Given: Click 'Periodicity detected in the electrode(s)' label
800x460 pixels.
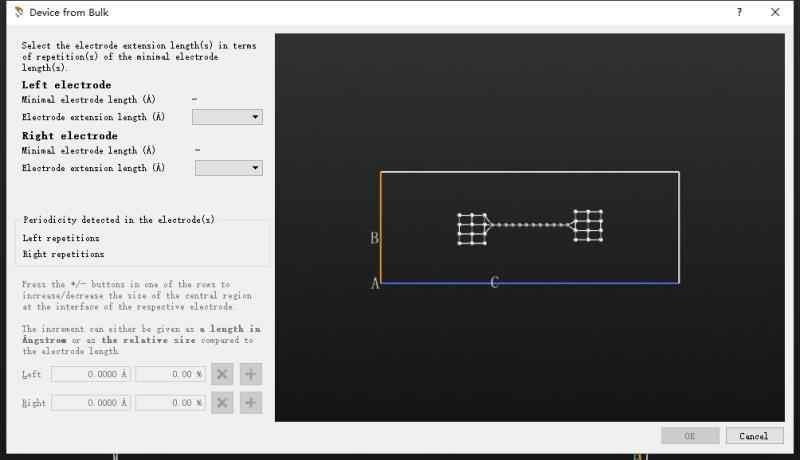Looking at the screenshot, I should (119, 220).
